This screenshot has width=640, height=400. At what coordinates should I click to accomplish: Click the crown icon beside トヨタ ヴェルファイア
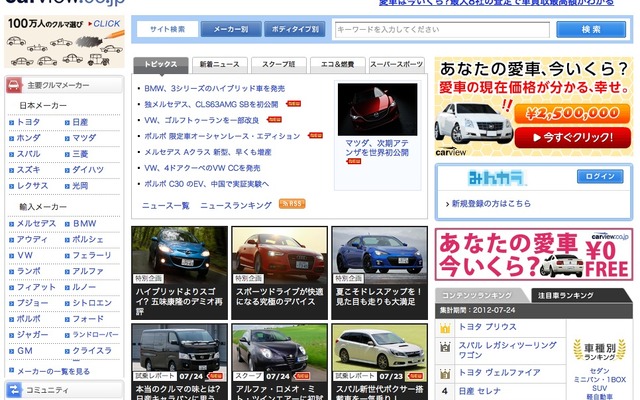(445, 373)
